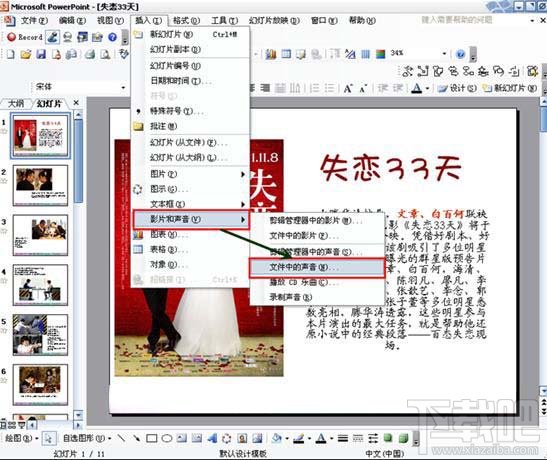The image size is (547, 460).
Task: Click the red Record button
Action: tap(24, 37)
